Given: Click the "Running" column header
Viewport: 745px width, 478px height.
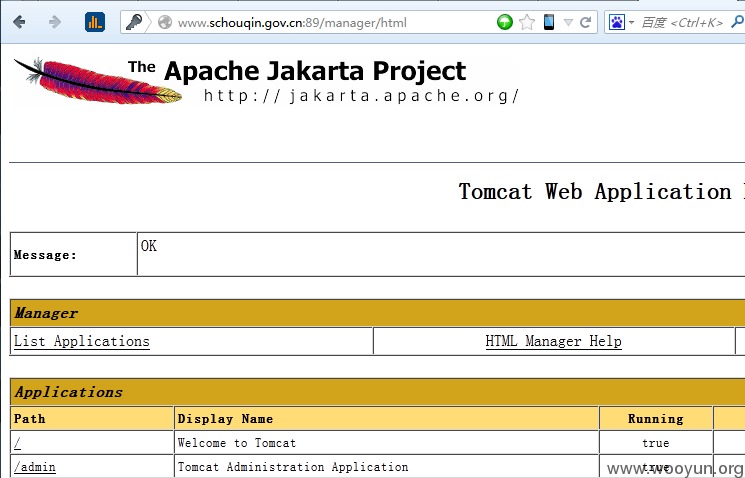Looking at the screenshot, I should tap(656, 419).
